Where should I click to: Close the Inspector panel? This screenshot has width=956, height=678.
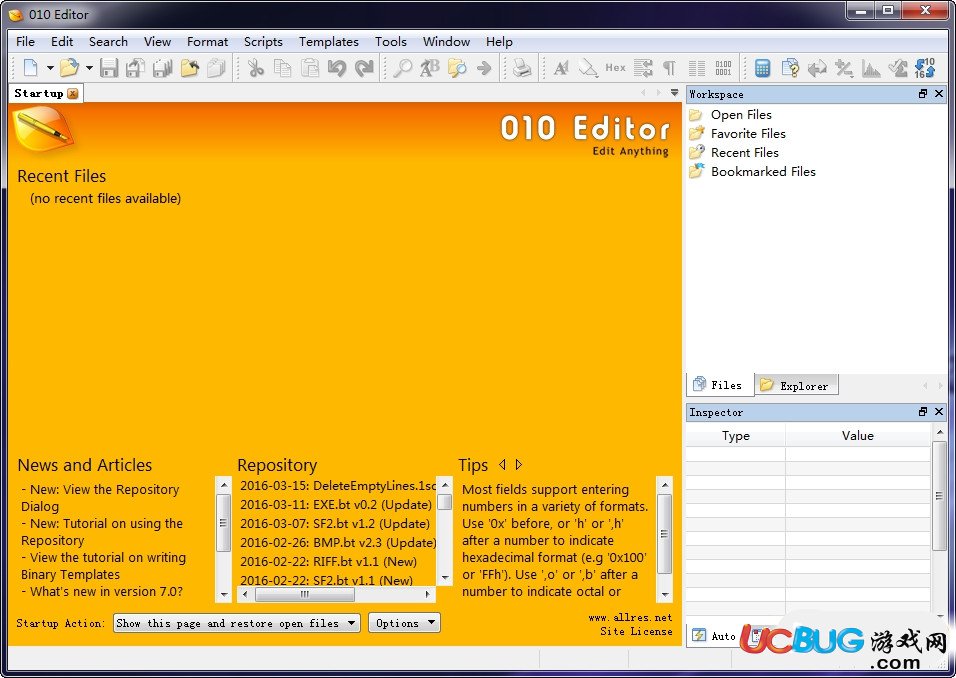939,412
